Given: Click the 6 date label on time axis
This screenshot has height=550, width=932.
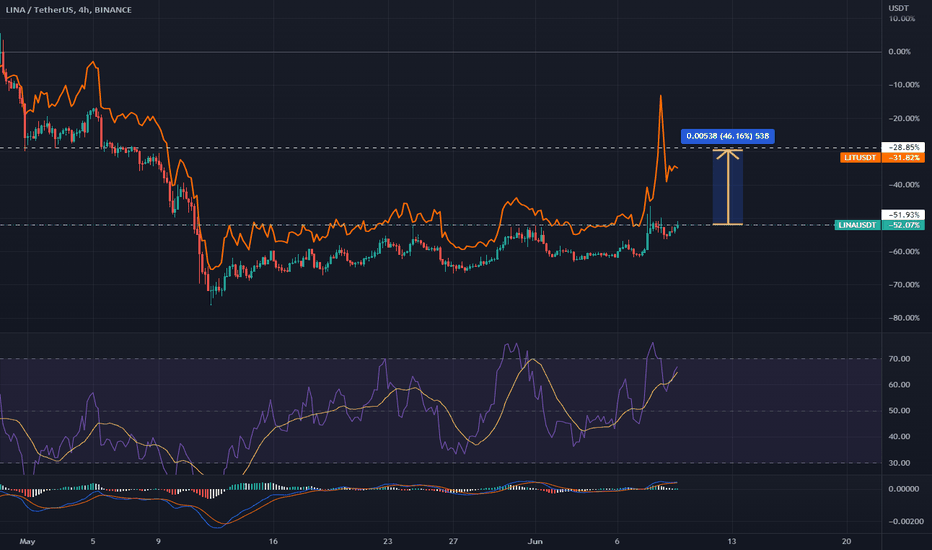Looking at the screenshot, I should 617,542.
